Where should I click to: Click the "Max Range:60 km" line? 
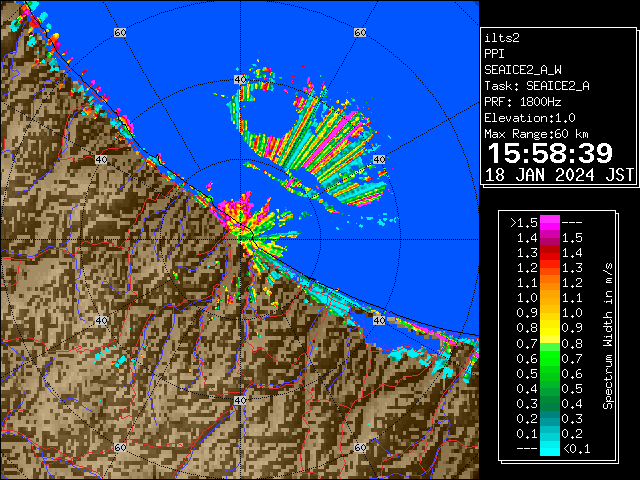(x=536, y=134)
